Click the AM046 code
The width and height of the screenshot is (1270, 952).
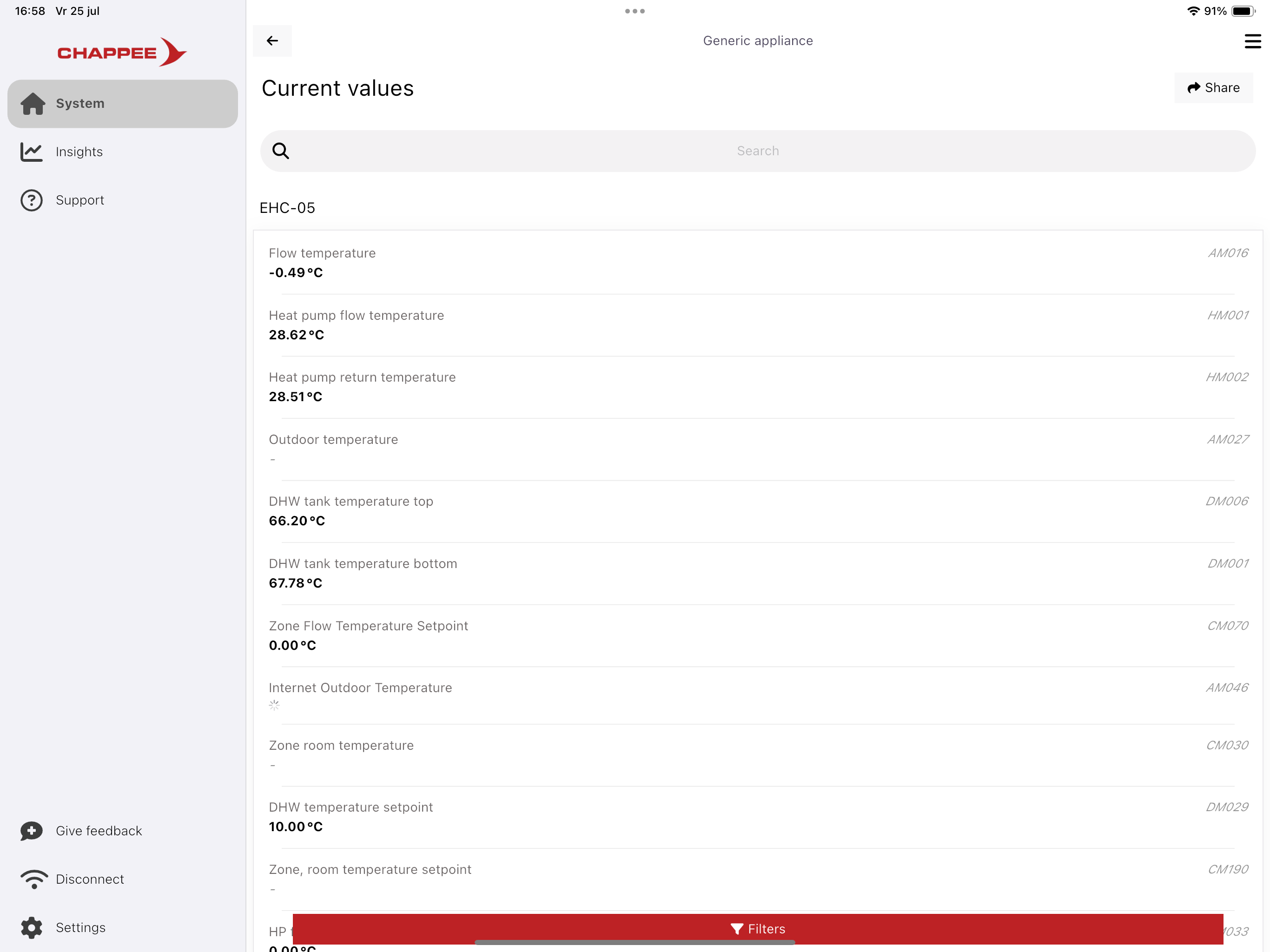click(1227, 688)
